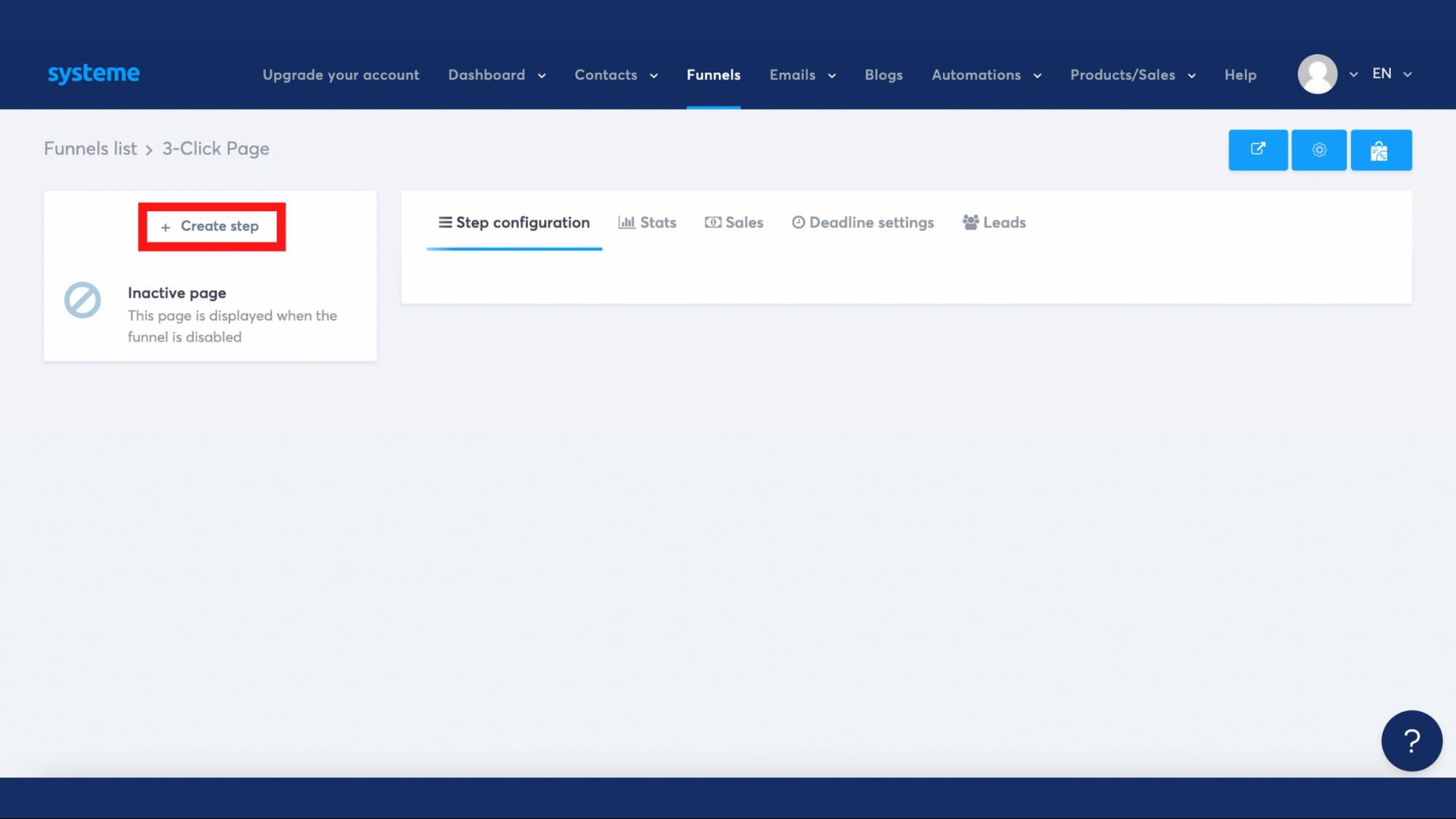Open the Leads tab

pos(993,223)
